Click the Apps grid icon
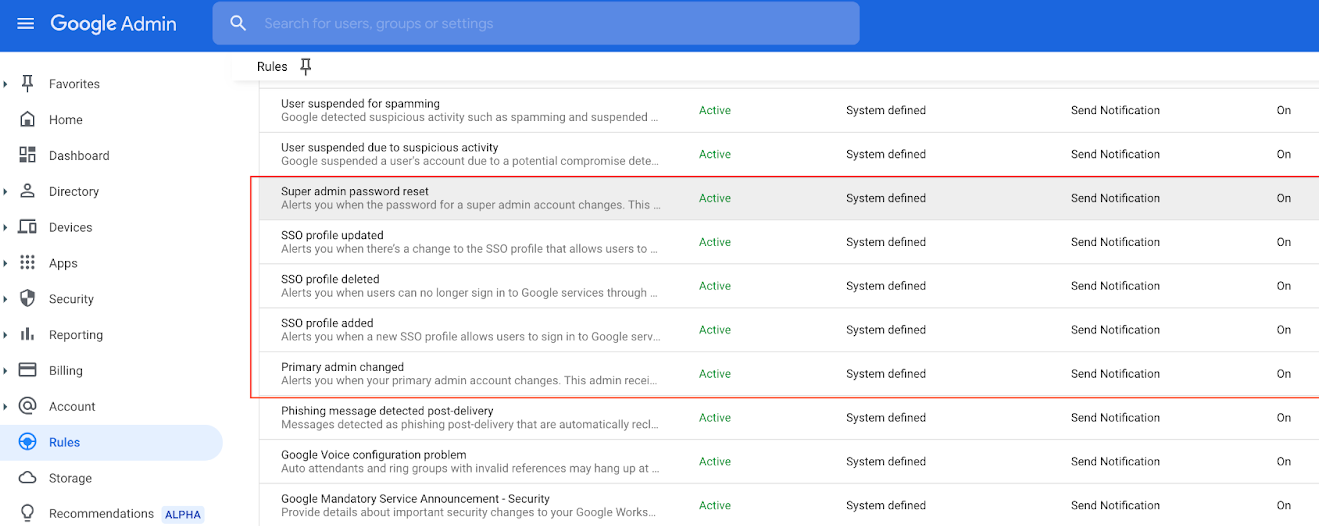The height and width of the screenshot is (526, 1319). 28,263
